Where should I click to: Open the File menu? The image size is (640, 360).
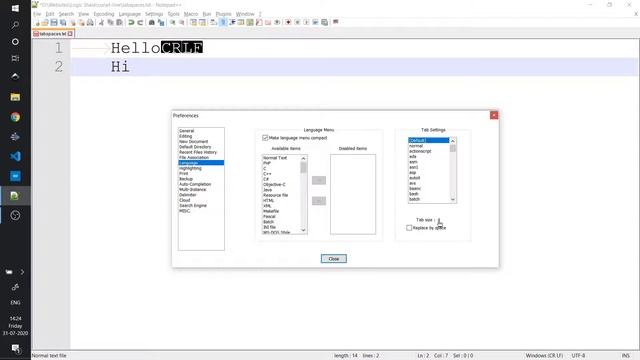click(x=37, y=14)
